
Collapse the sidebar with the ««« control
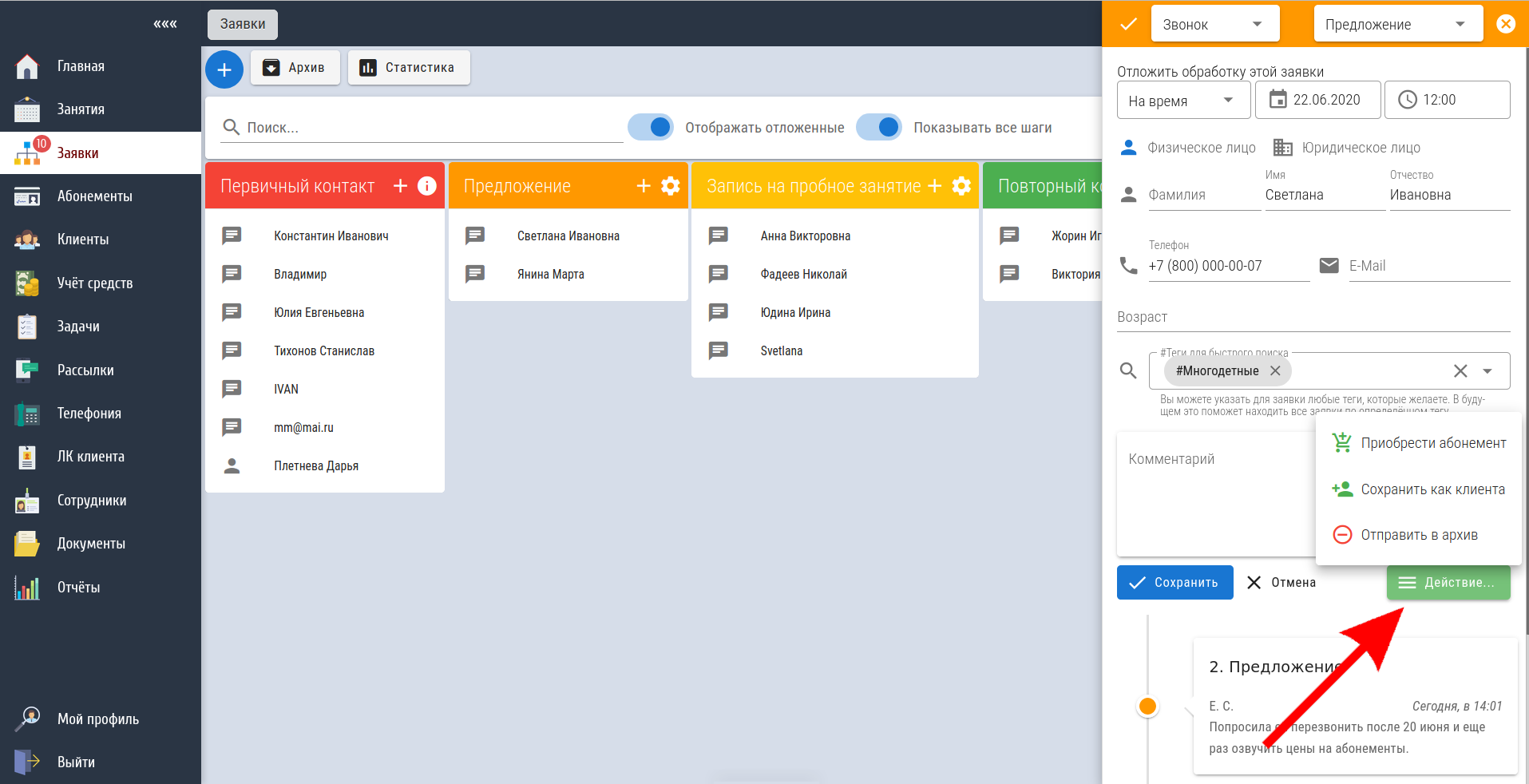tap(165, 24)
